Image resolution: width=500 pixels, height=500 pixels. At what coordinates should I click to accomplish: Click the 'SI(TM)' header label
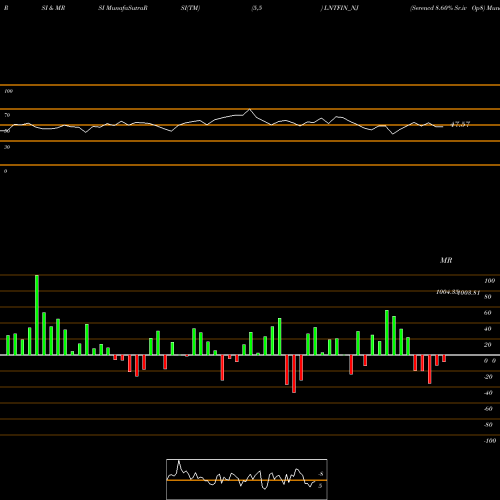coord(190,8)
